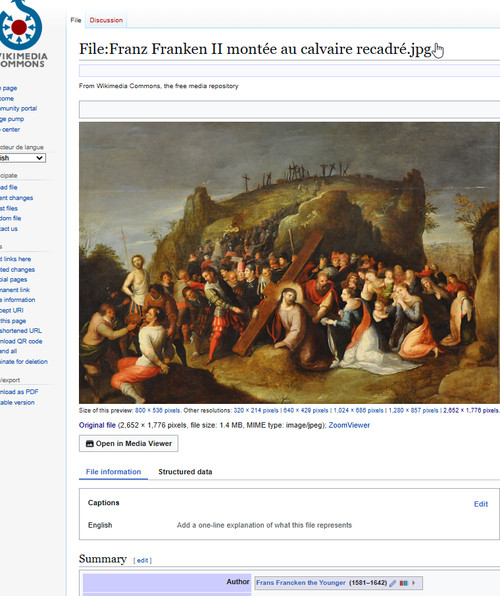This screenshot has height=596, width=500.
Task: Open the language selector dropdown
Action: [x=22, y=158]
